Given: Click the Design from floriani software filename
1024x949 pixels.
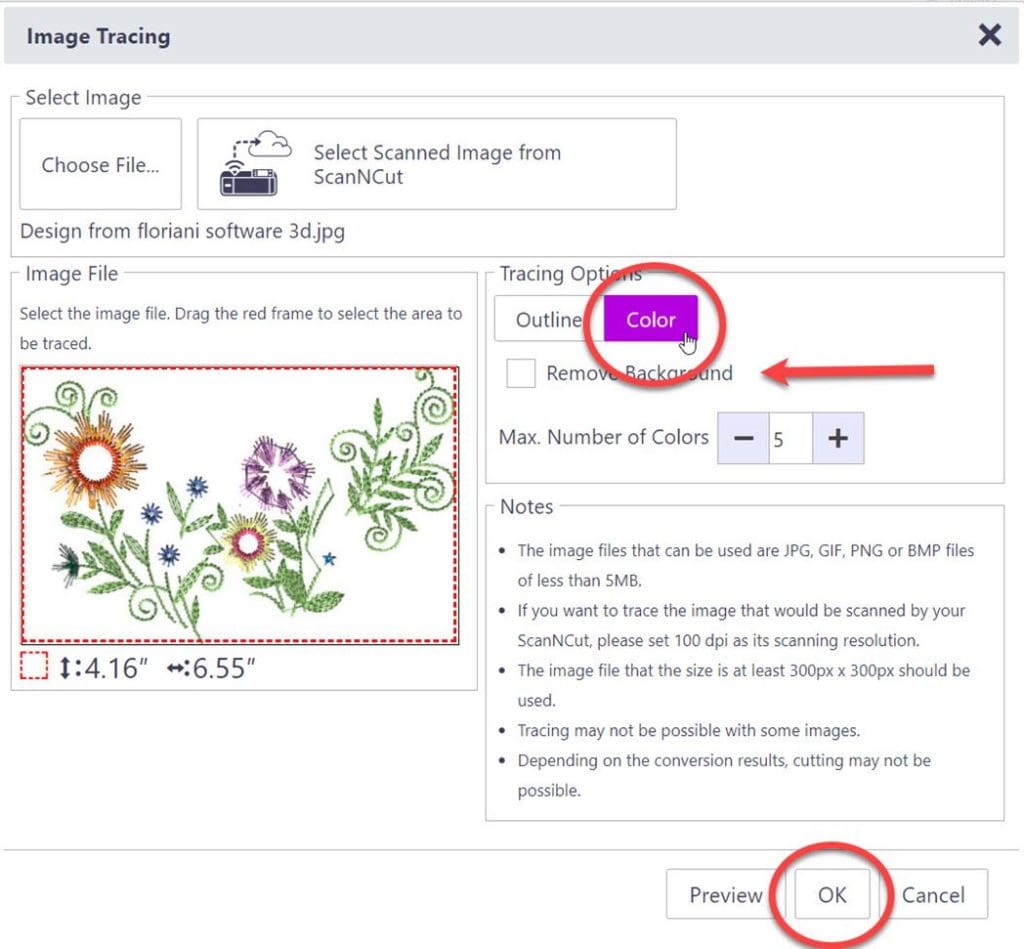Looking at the screenshot, I should click(x=184, y=231).
